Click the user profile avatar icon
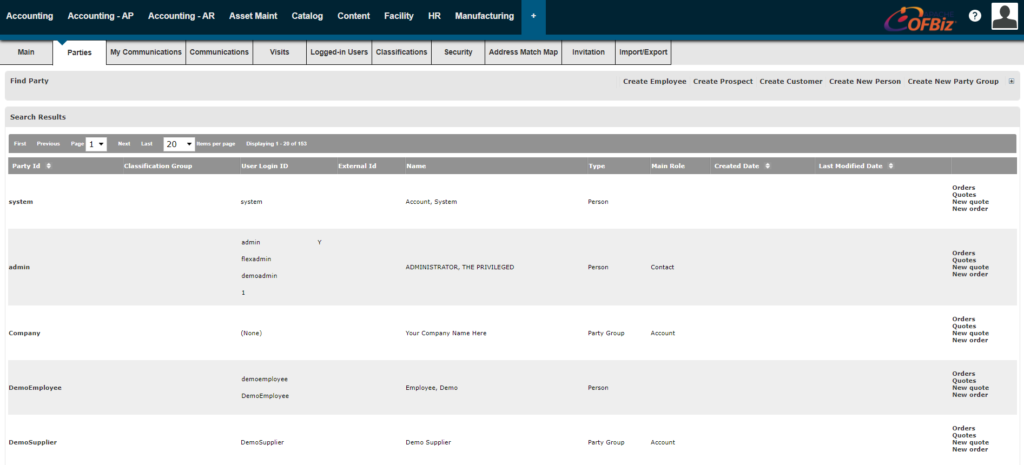This screenshot has width=1024, height=465. point(1005,16)
